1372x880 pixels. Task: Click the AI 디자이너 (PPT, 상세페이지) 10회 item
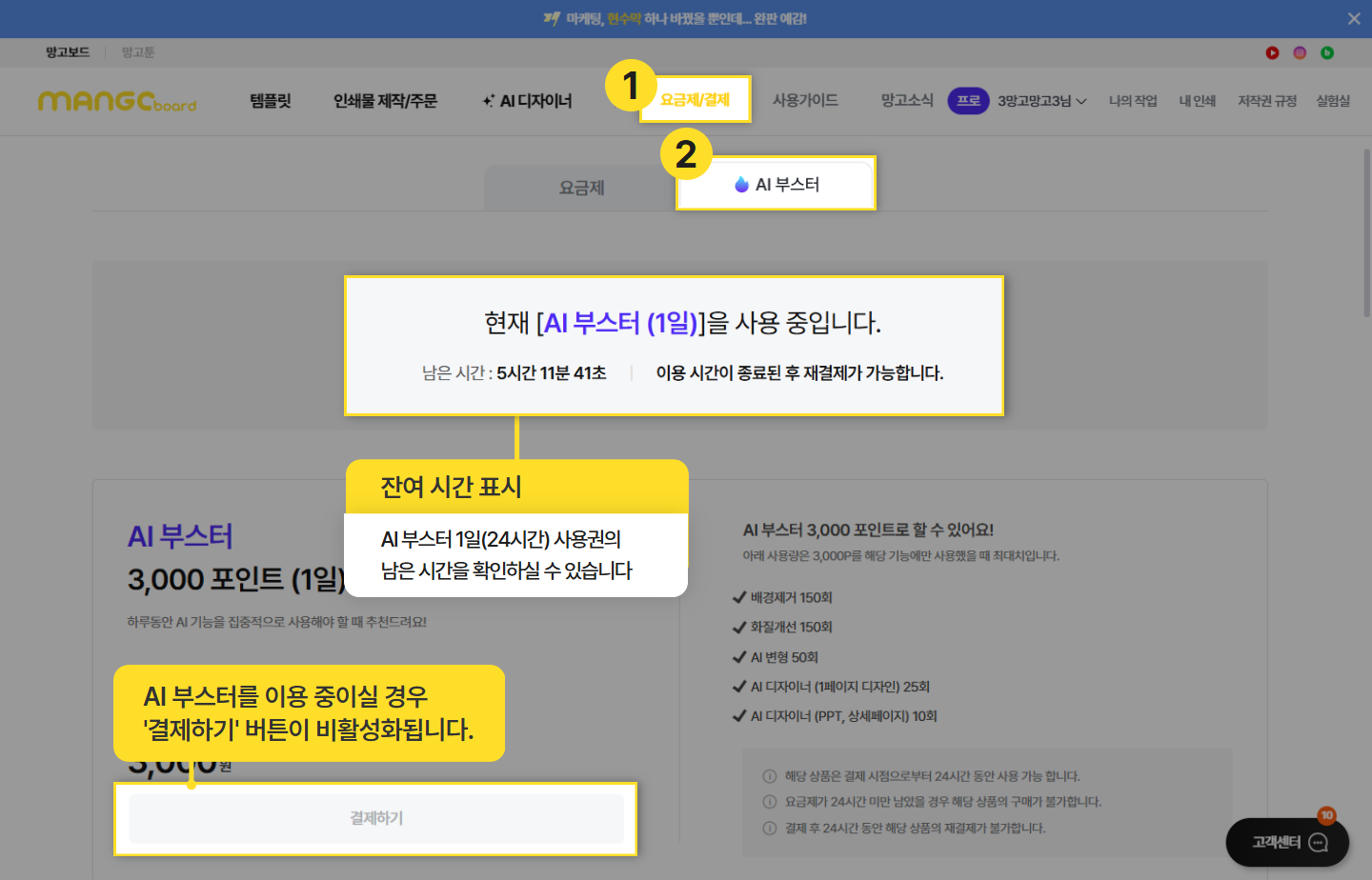click(x=835, y=716)
